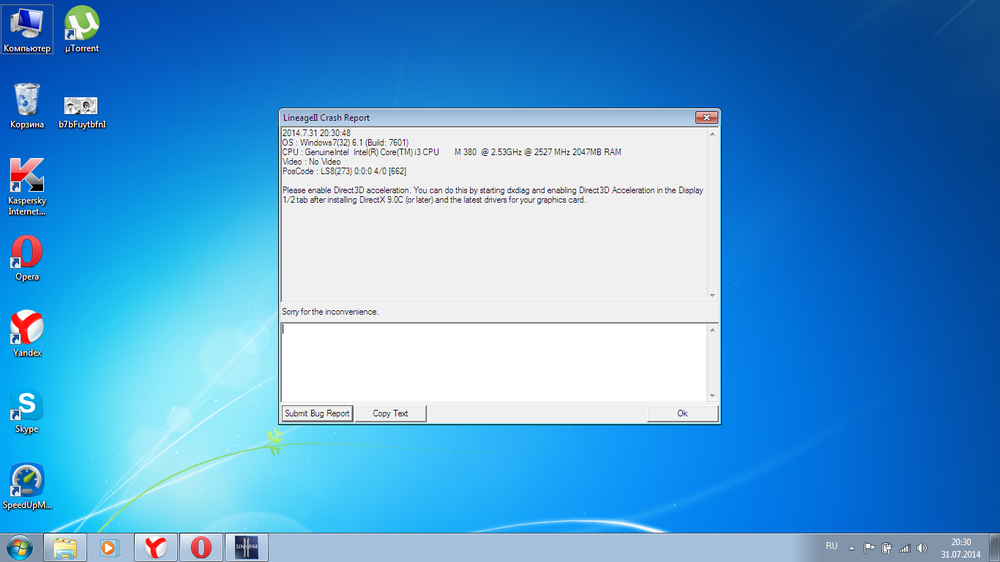The image size is (1000, 562).
Task: Show hidden system tray icons
Action: point(851,547)
